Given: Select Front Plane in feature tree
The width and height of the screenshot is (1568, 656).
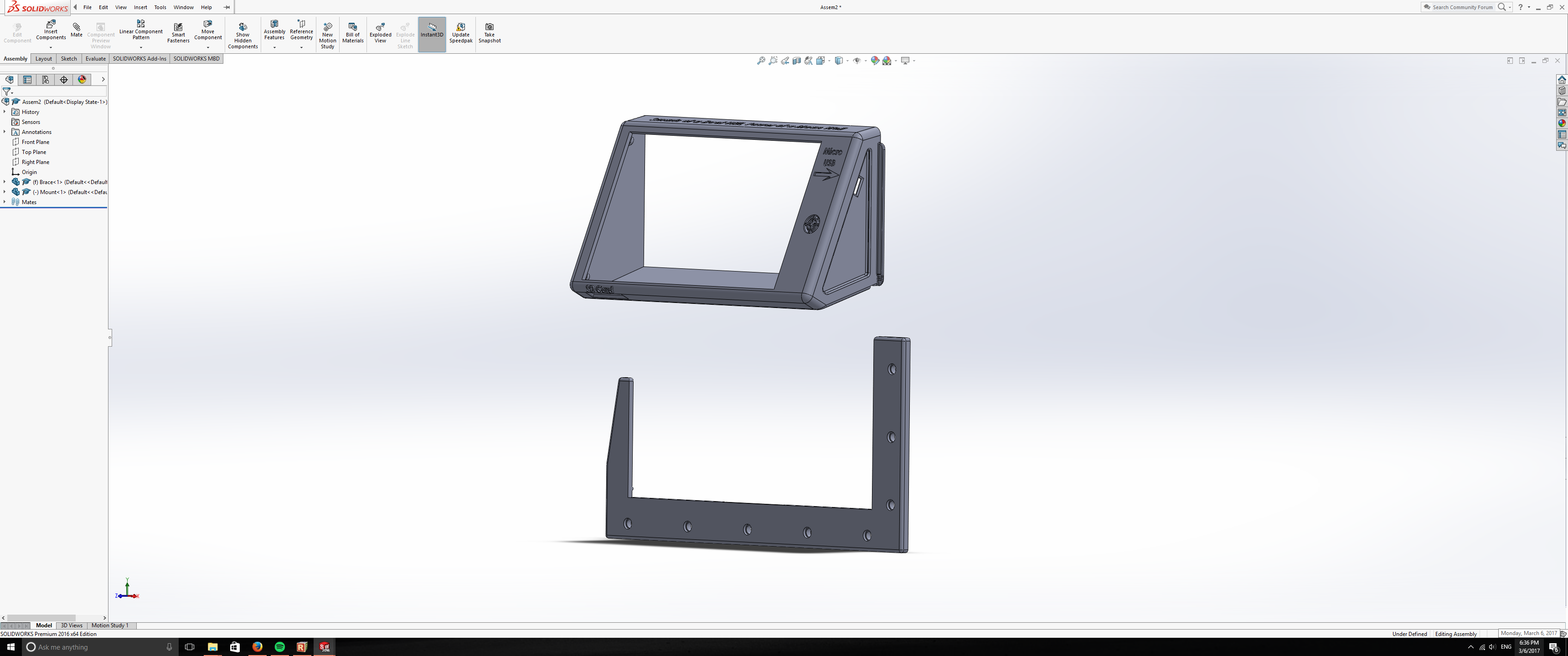Looking at the screenshot, I should (35, 142).
